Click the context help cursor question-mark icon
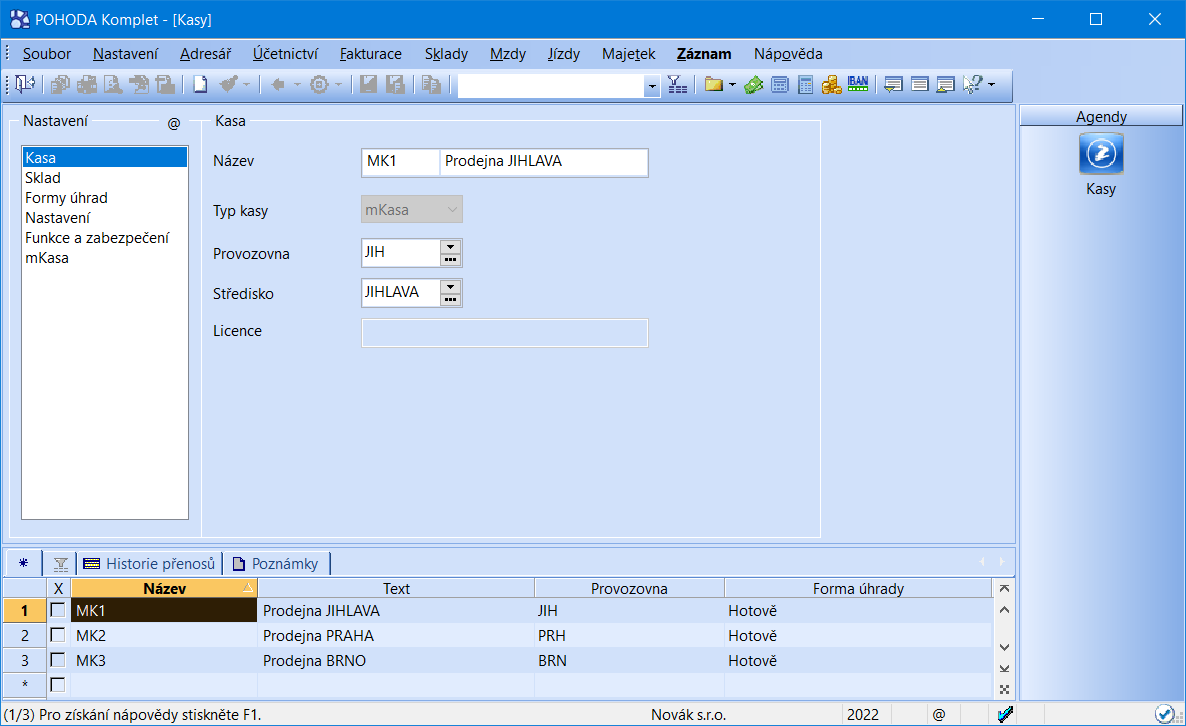Screen dimensions: 1186x726 973,84
